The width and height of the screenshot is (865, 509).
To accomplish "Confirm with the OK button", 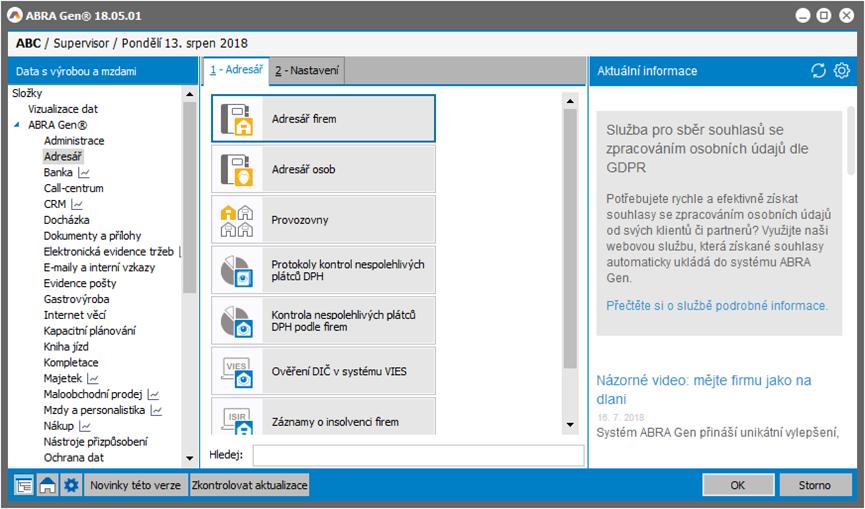I will pyautogui.click(x=738, y=485).
